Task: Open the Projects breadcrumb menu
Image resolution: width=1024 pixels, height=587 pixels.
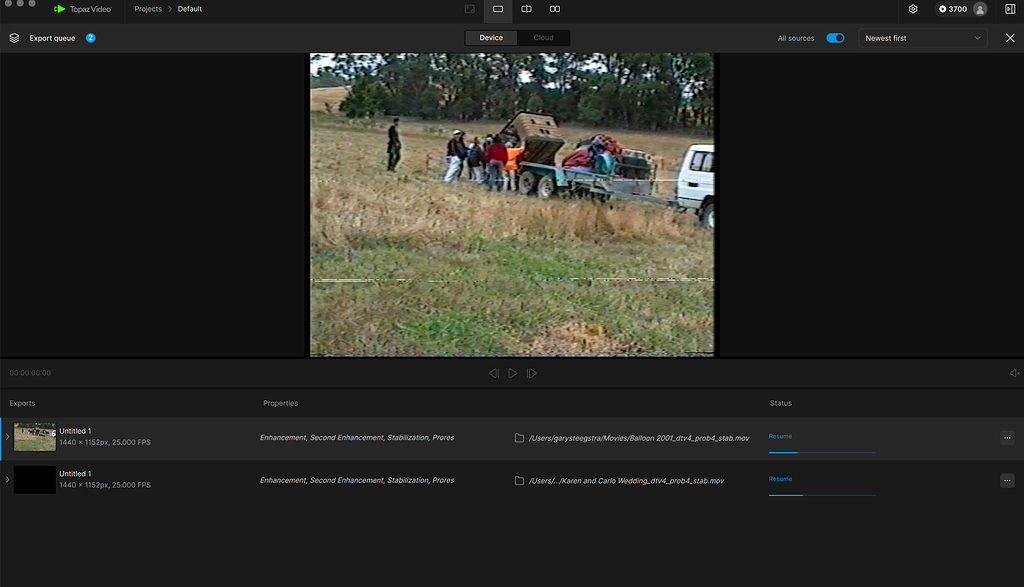Action: (x=147, y=9)
